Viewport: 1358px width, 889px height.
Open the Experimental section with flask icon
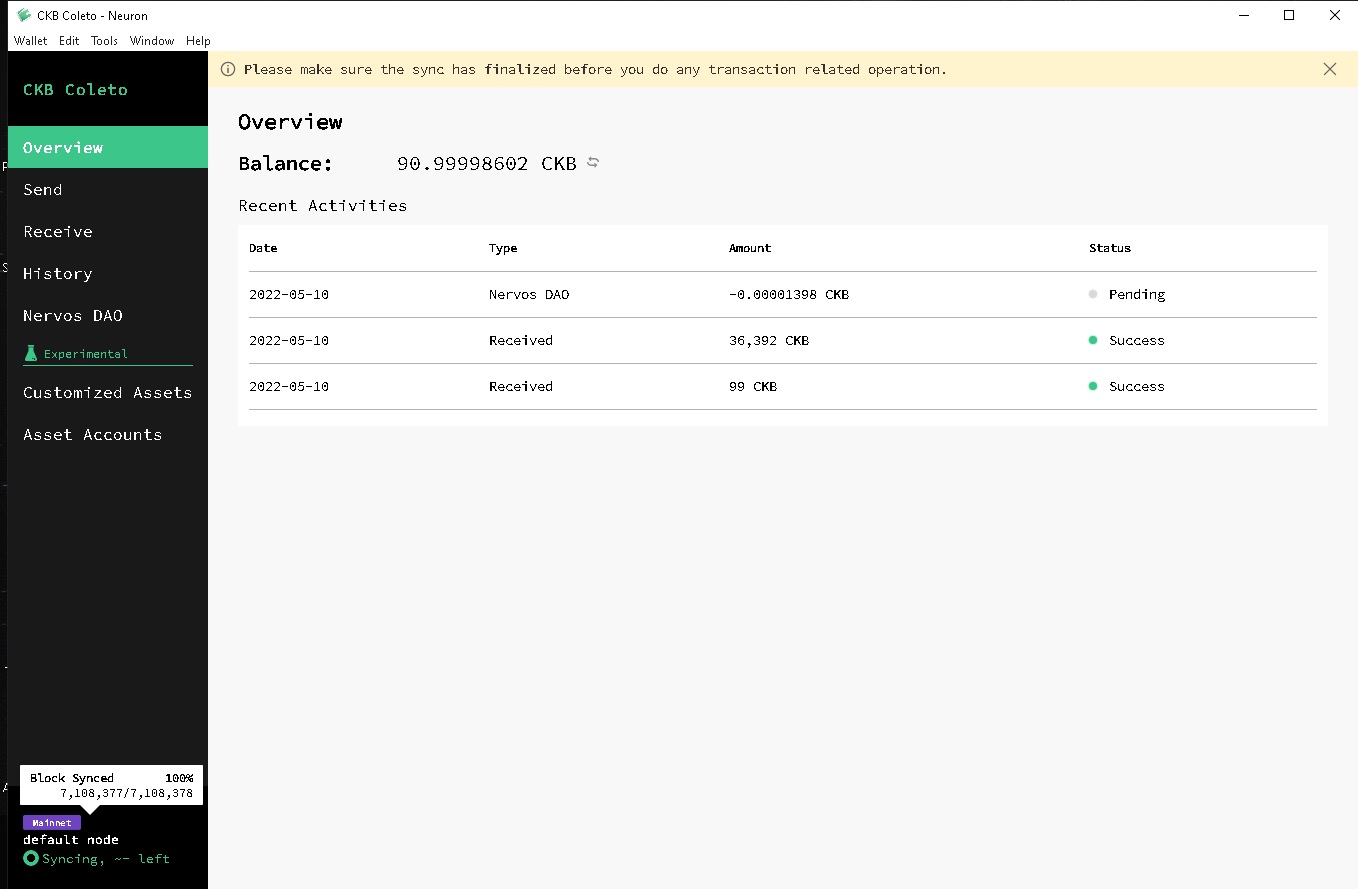86,353
